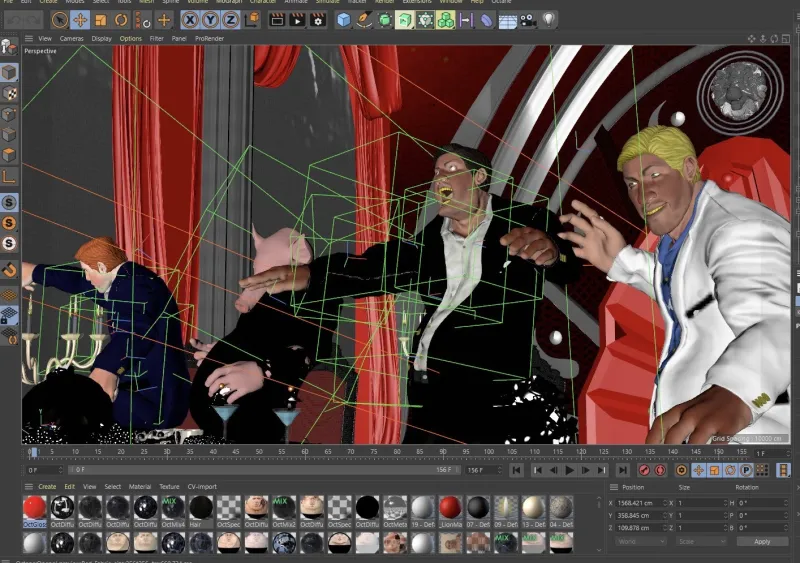Add a cube primitive object
The width and height of the screenshot is (800, 563).
(344, 20)
